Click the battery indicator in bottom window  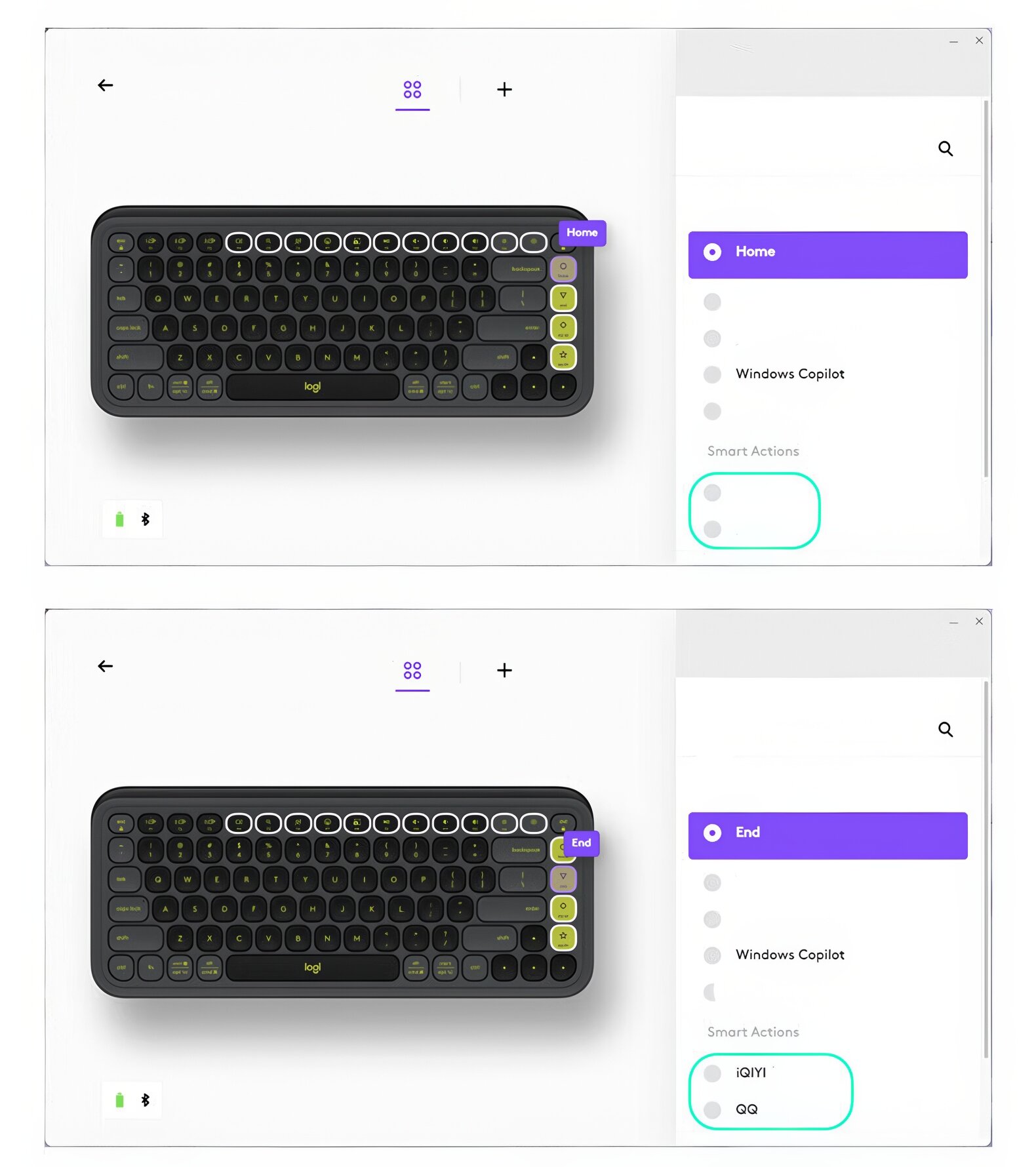[x=119, y=1100]
